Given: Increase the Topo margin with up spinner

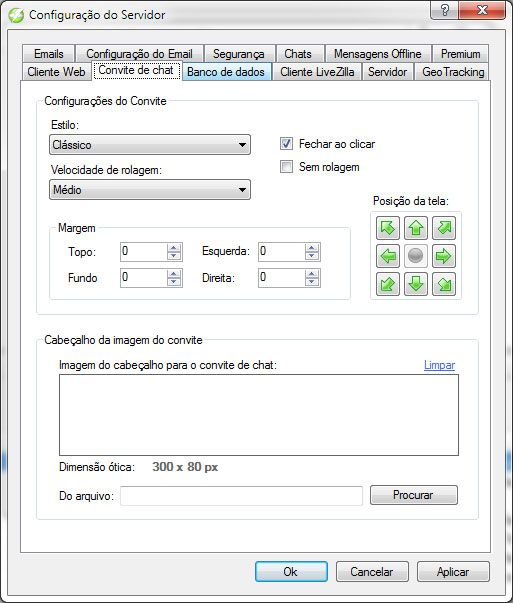Looking at the screenshot, I should tap(174, 248).
